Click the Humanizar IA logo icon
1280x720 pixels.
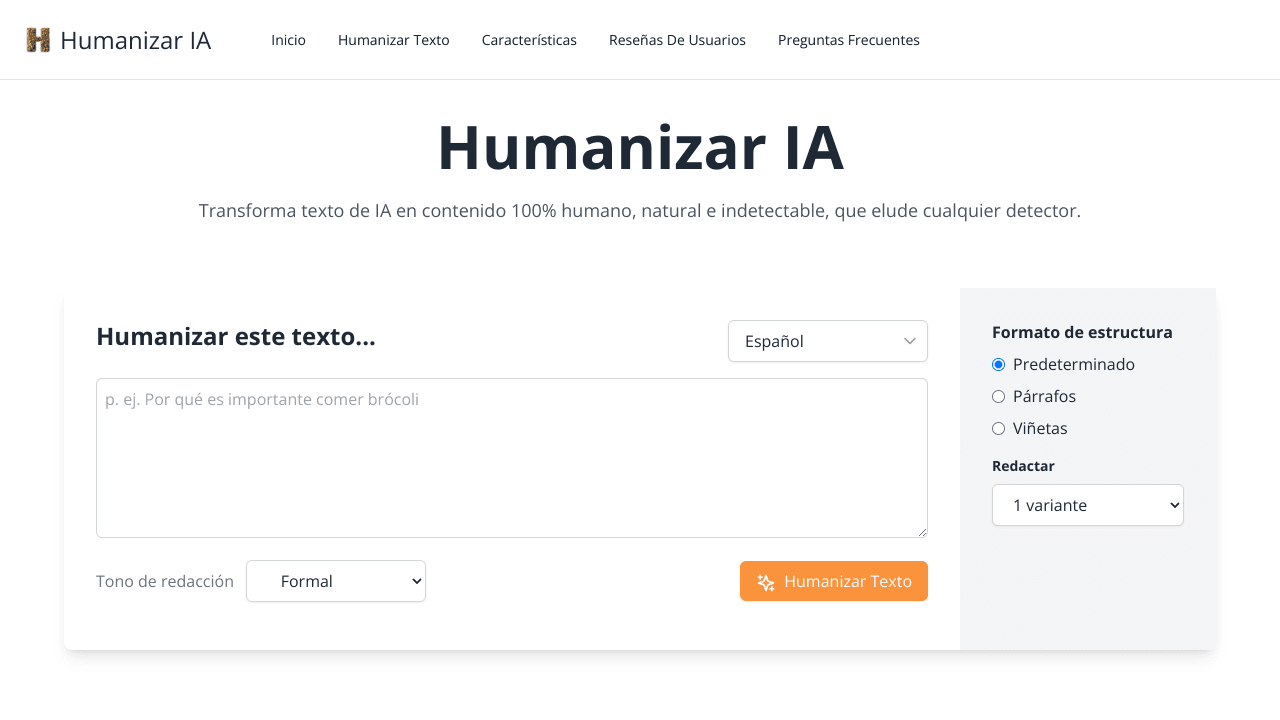click(38, 40)
